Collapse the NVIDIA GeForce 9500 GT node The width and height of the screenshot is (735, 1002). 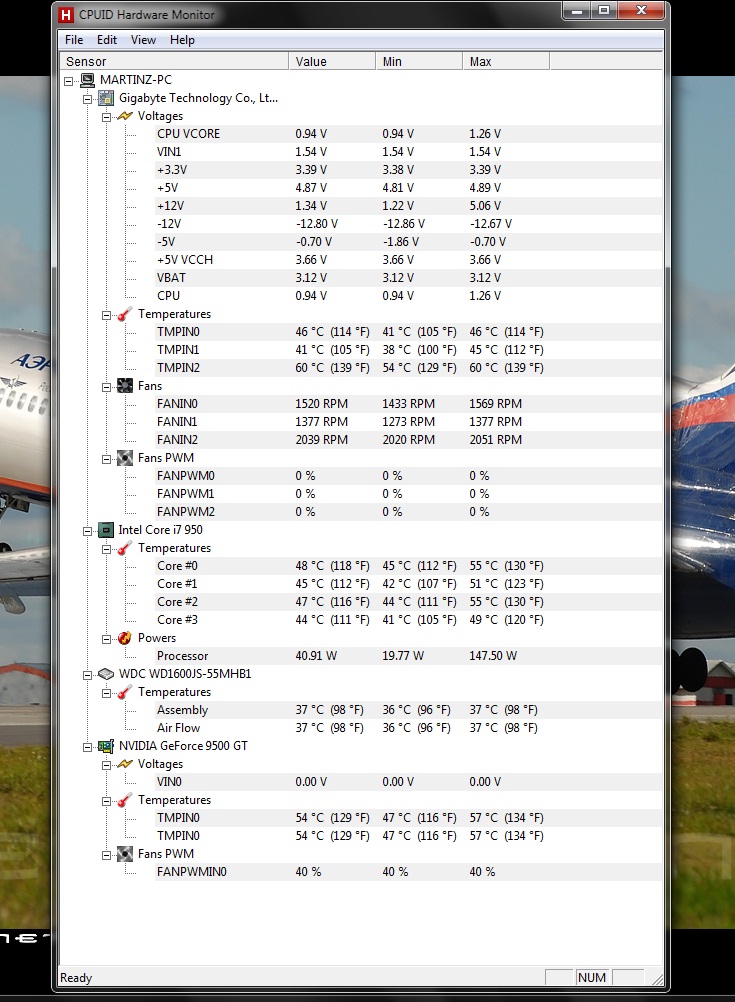click(x=88, y=747)
